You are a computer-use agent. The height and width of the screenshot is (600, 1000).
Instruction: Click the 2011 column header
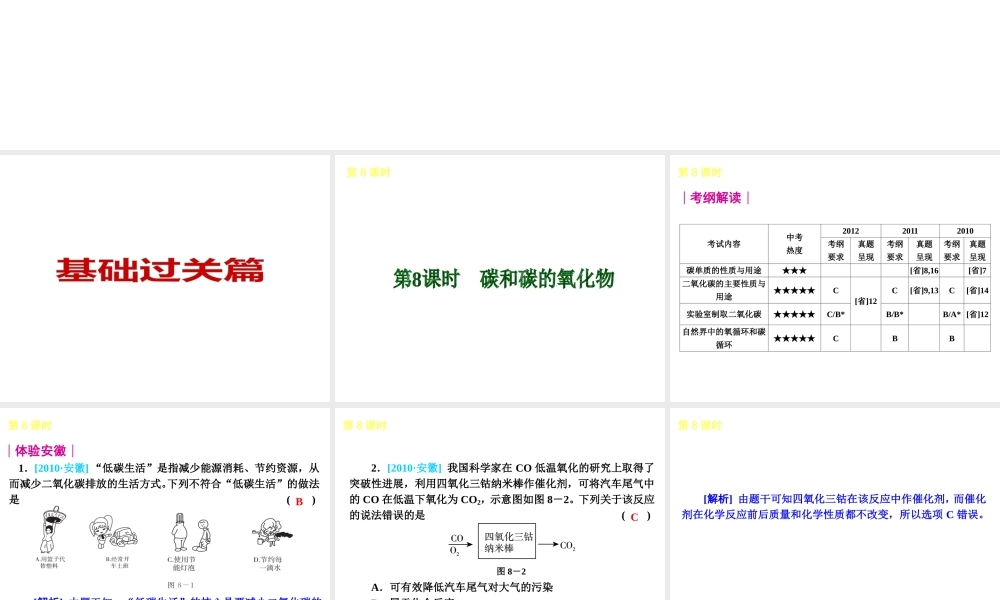click(910, 231)
